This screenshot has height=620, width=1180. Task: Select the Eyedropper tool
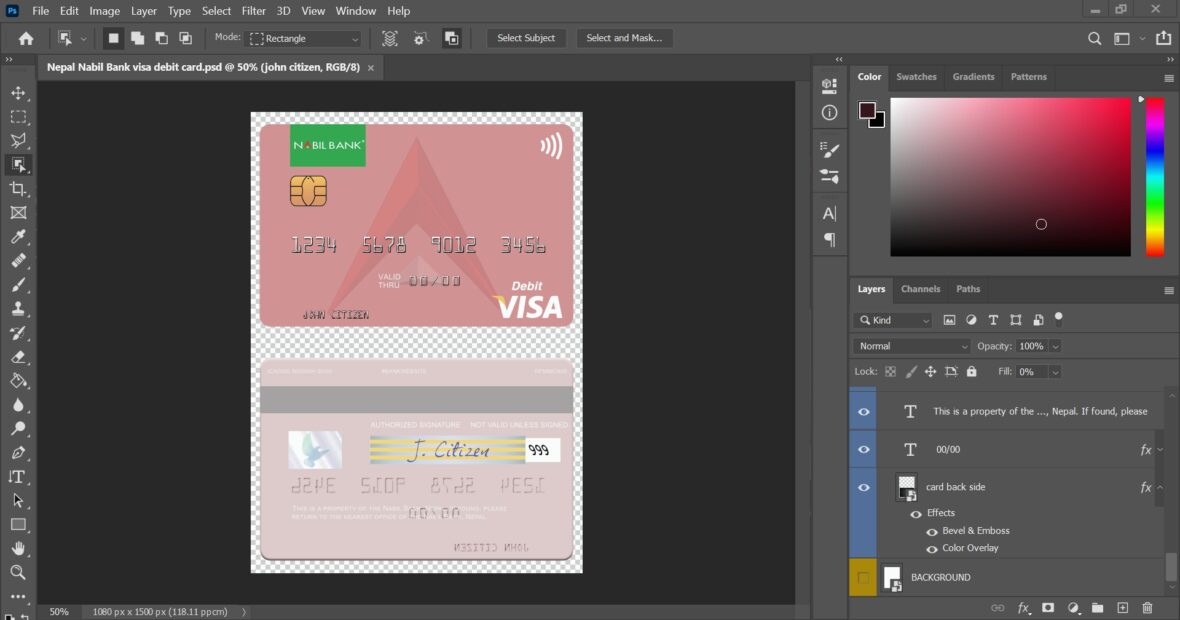pyautogui.click(x=18, y=237)
